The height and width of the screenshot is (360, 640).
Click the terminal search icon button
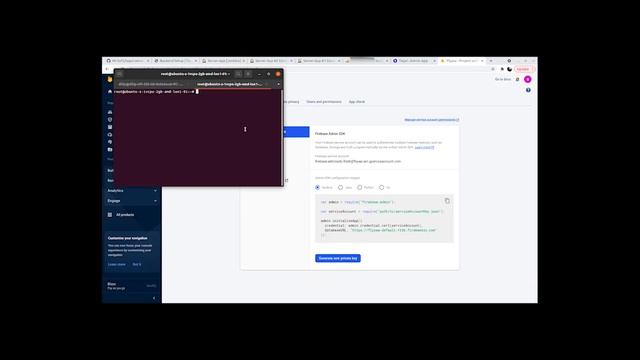[238, 74]
